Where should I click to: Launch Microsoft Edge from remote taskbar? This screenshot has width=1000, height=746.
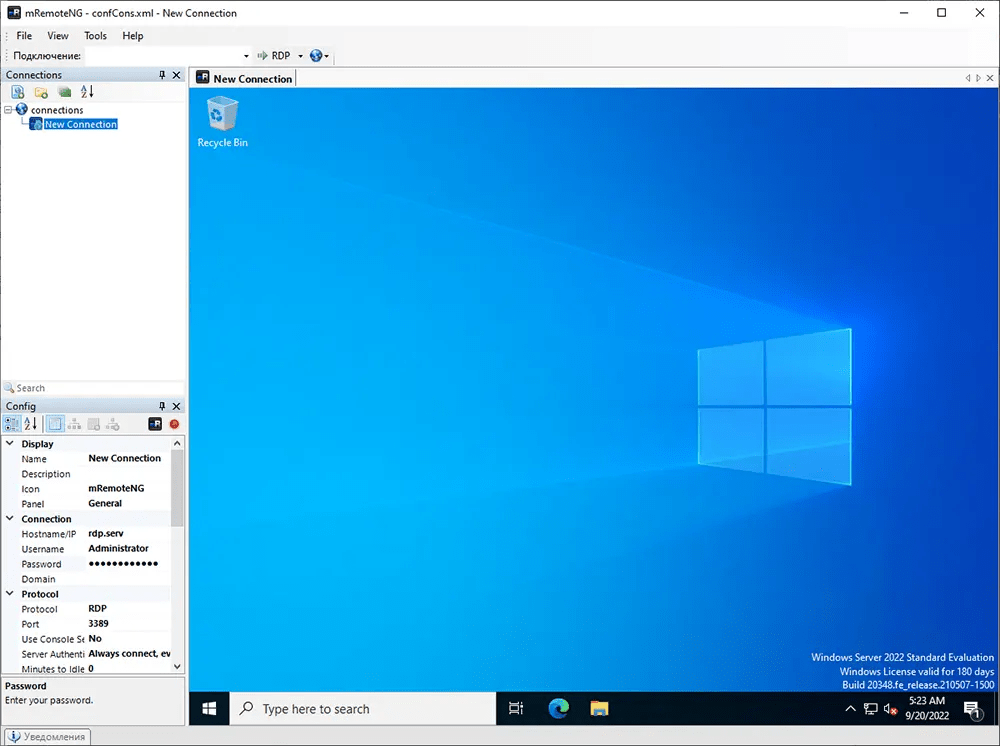coord(559,708)
